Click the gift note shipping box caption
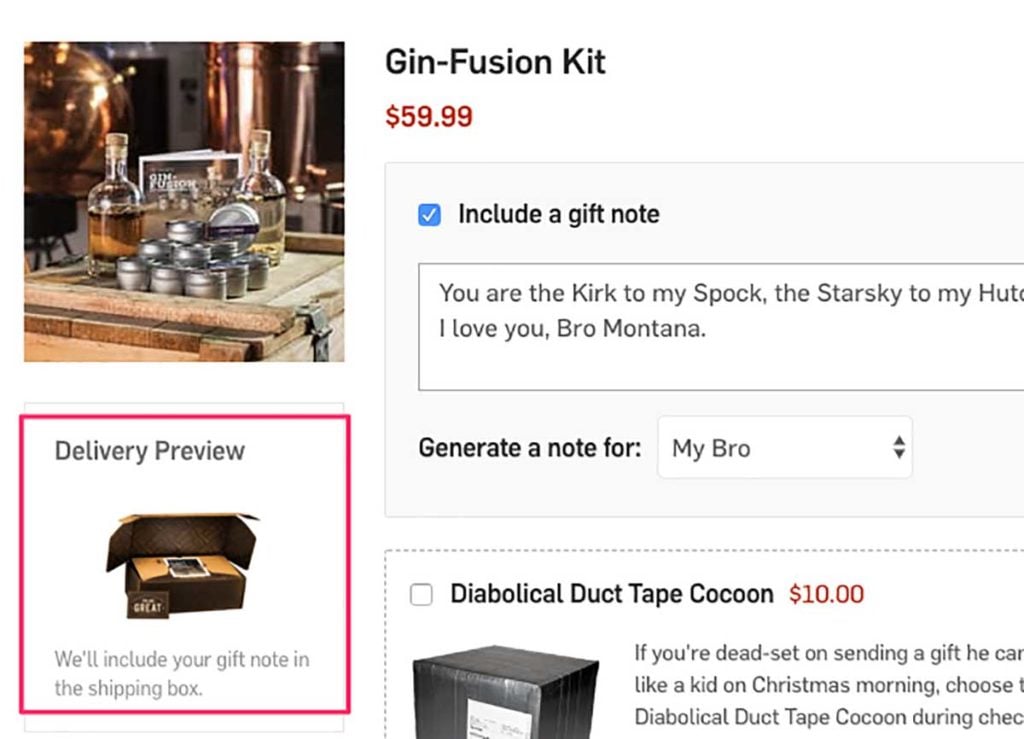 182,674
